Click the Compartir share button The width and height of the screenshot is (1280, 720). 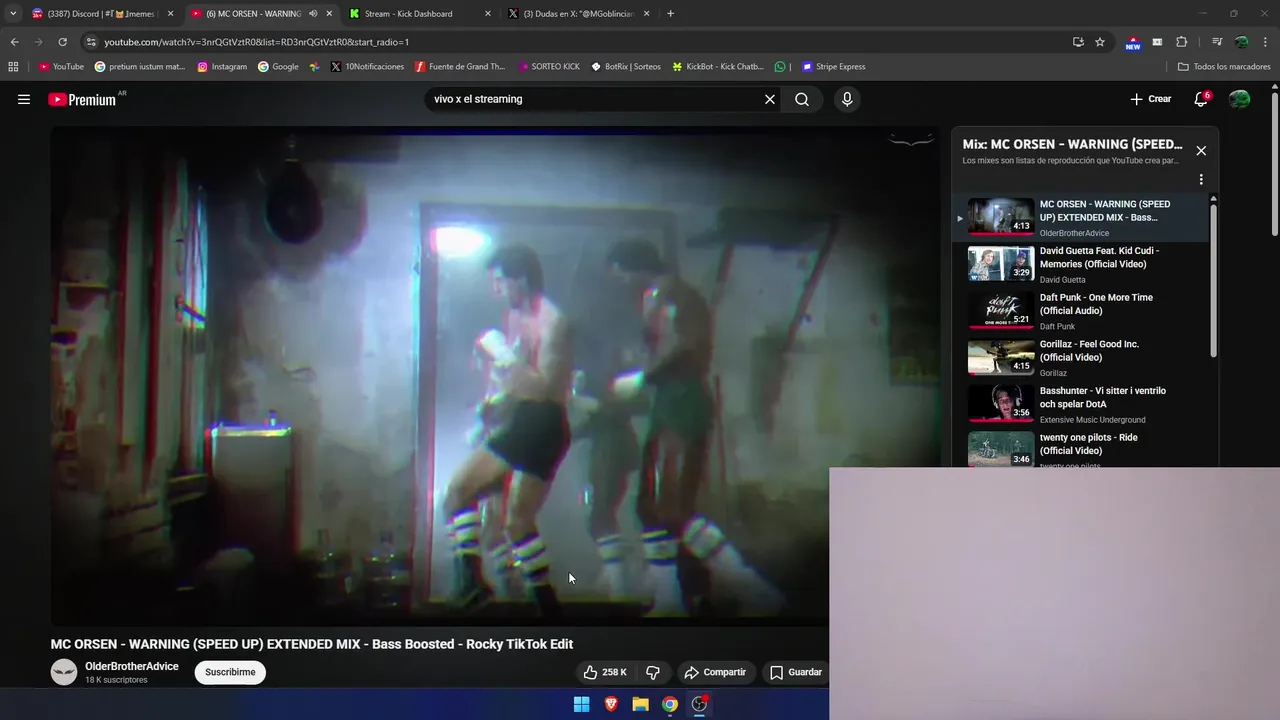pyautogui.click(x=714, y=672)
